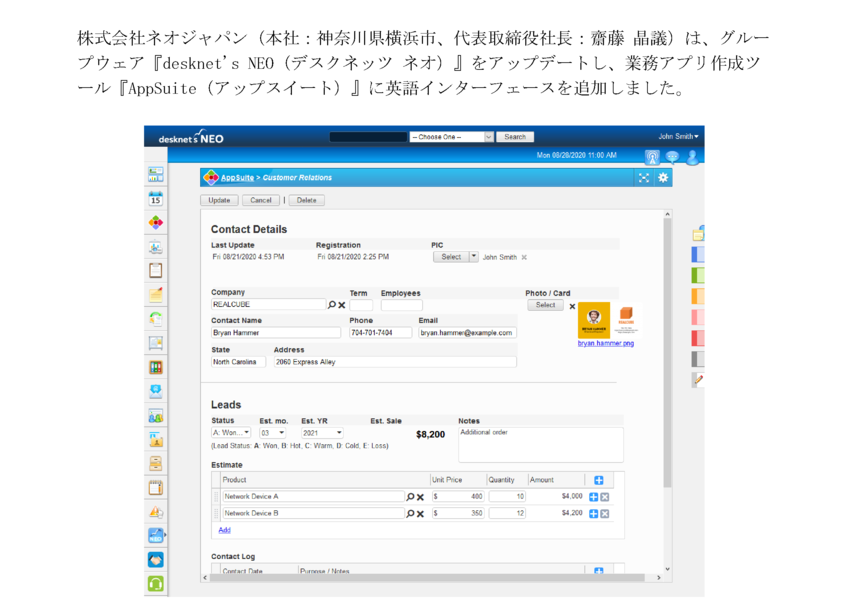The image size is (849, 600).
Task: Open the Portal icon in left sidebar
Action: (x=156, y=174)
